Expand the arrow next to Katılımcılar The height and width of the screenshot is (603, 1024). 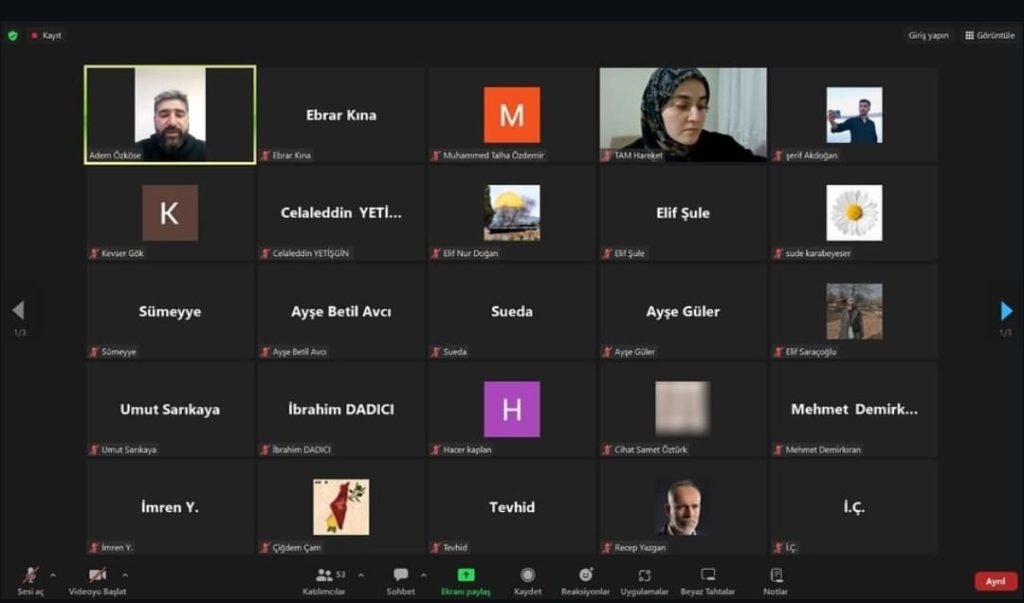(x=361, y=575)
